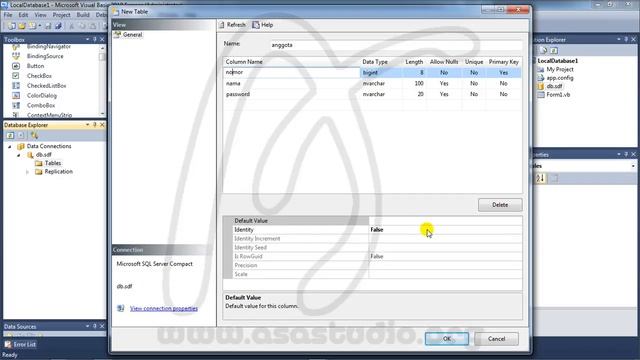Click the My Project icon in Solution Explorer
Viewport: 640px width, 360px height.
(541, 69)
